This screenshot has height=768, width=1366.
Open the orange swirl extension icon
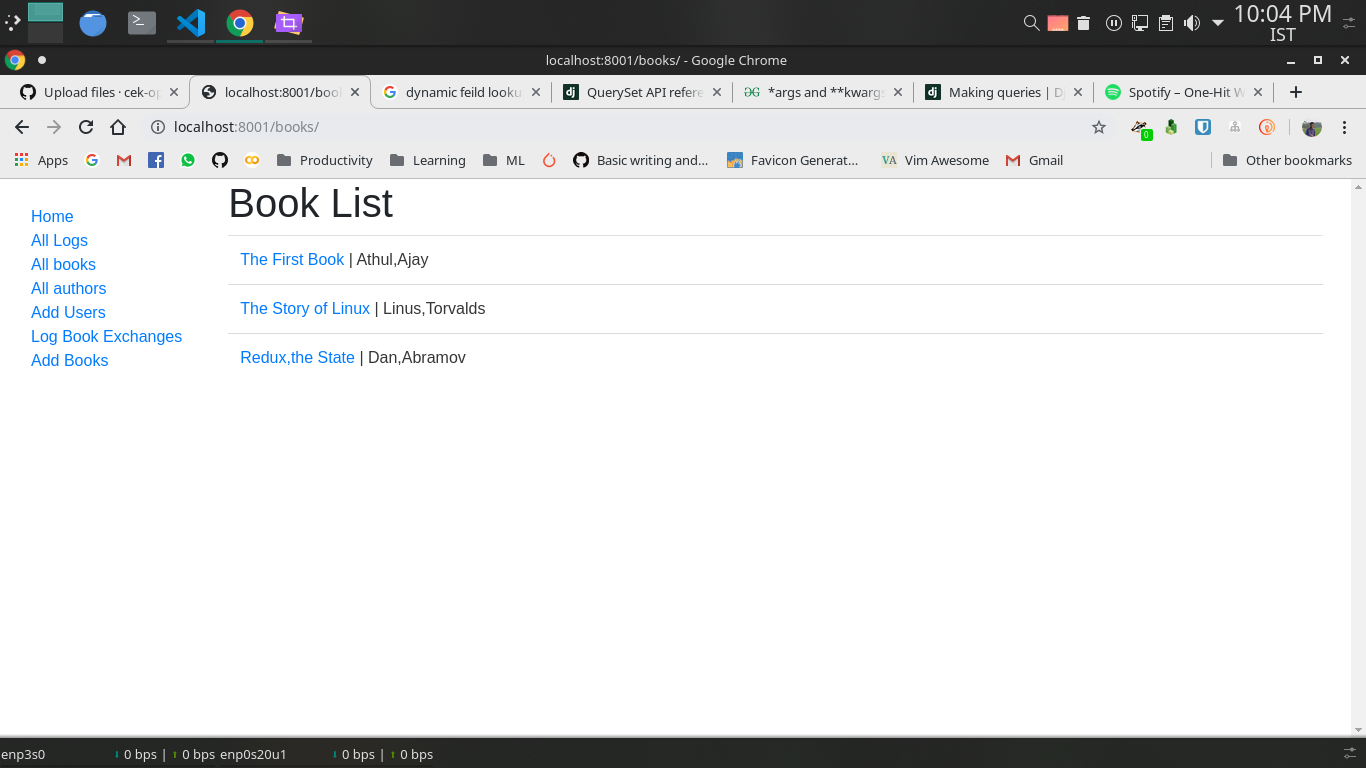pyautogui.click(x=1266, y=127)
